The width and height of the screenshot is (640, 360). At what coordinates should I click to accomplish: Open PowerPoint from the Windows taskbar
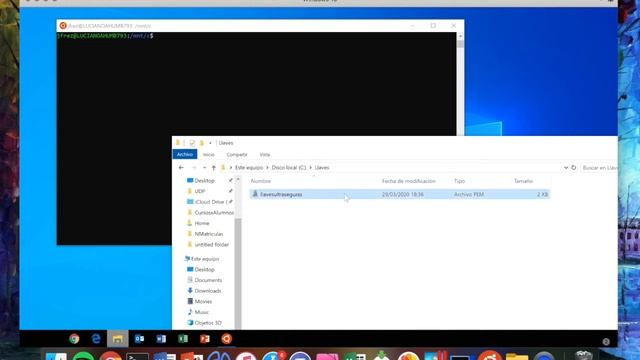coord(205,339)
